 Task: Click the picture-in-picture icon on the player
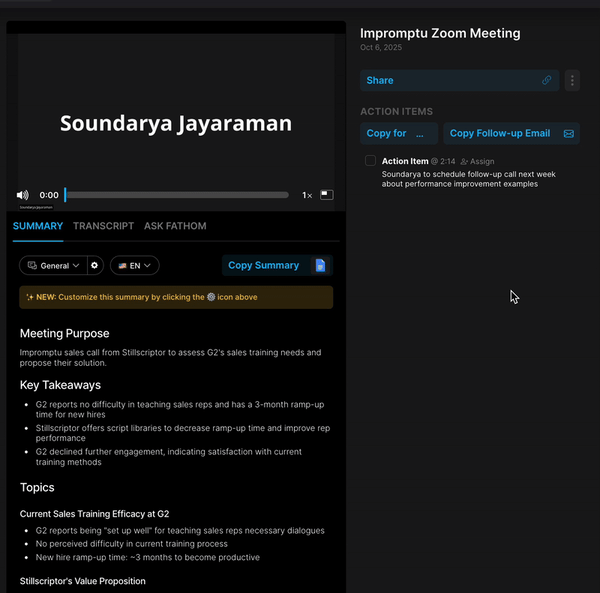[x=327, y=195]
